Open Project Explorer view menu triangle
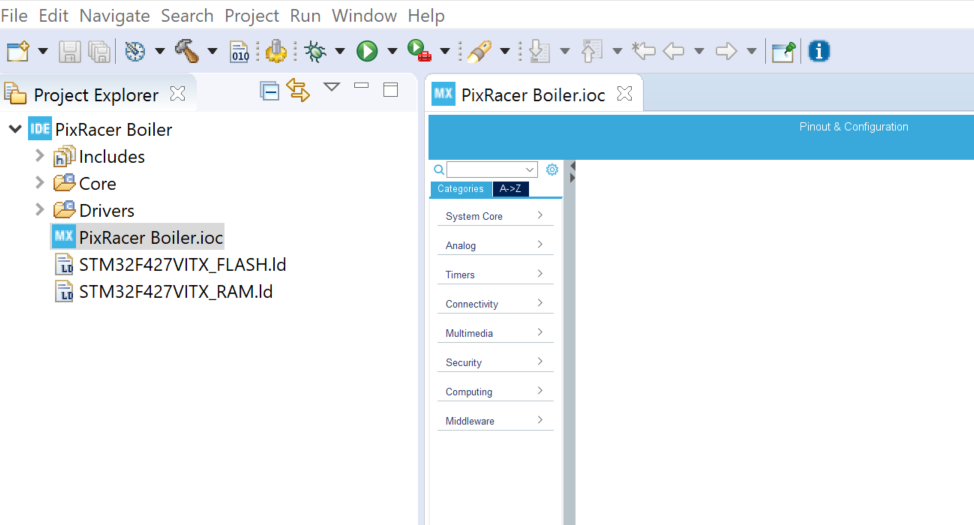 pyautogui.click(x=332, y=87)
